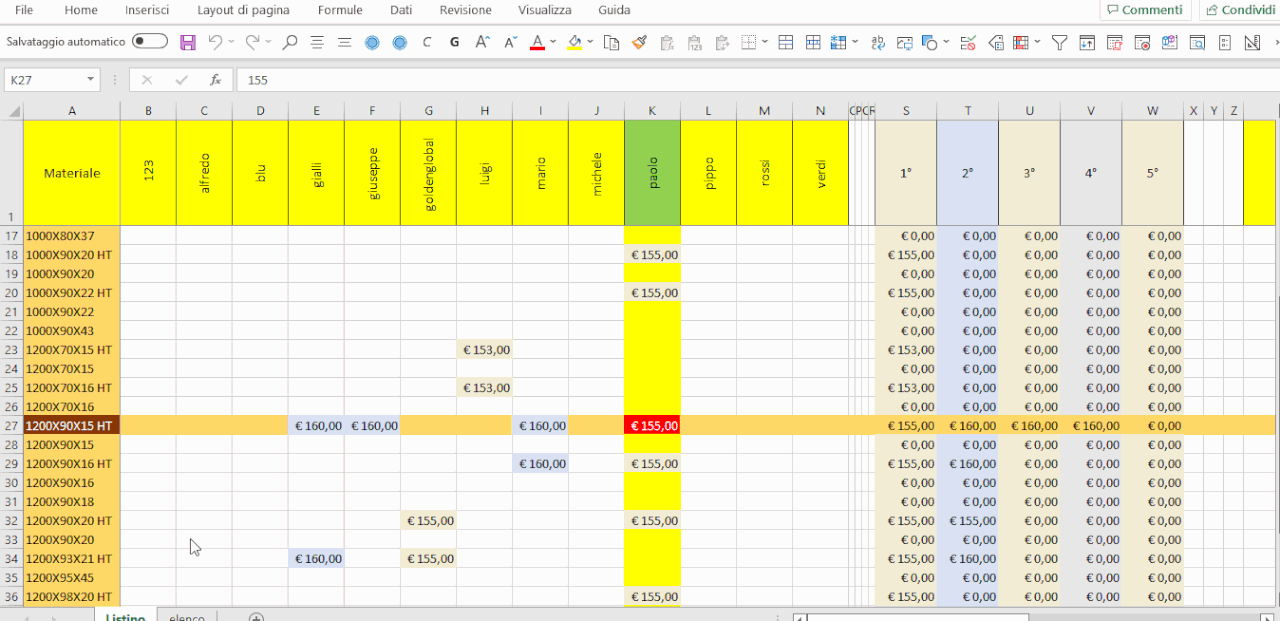Open the shapes dropdown arrow
Screen dimensions: 1280x621
point(946,42)
